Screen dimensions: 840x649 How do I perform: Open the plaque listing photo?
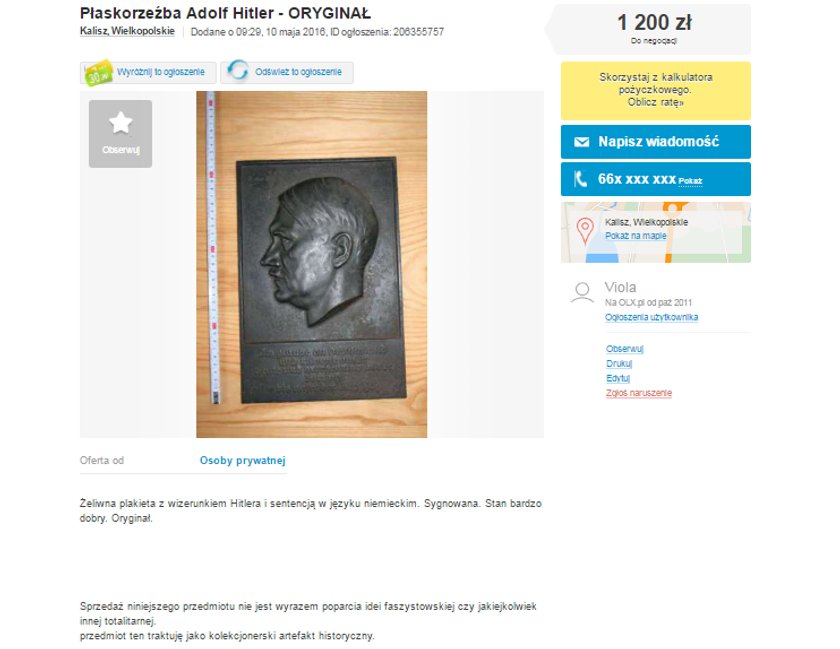[x=312, y=264]
